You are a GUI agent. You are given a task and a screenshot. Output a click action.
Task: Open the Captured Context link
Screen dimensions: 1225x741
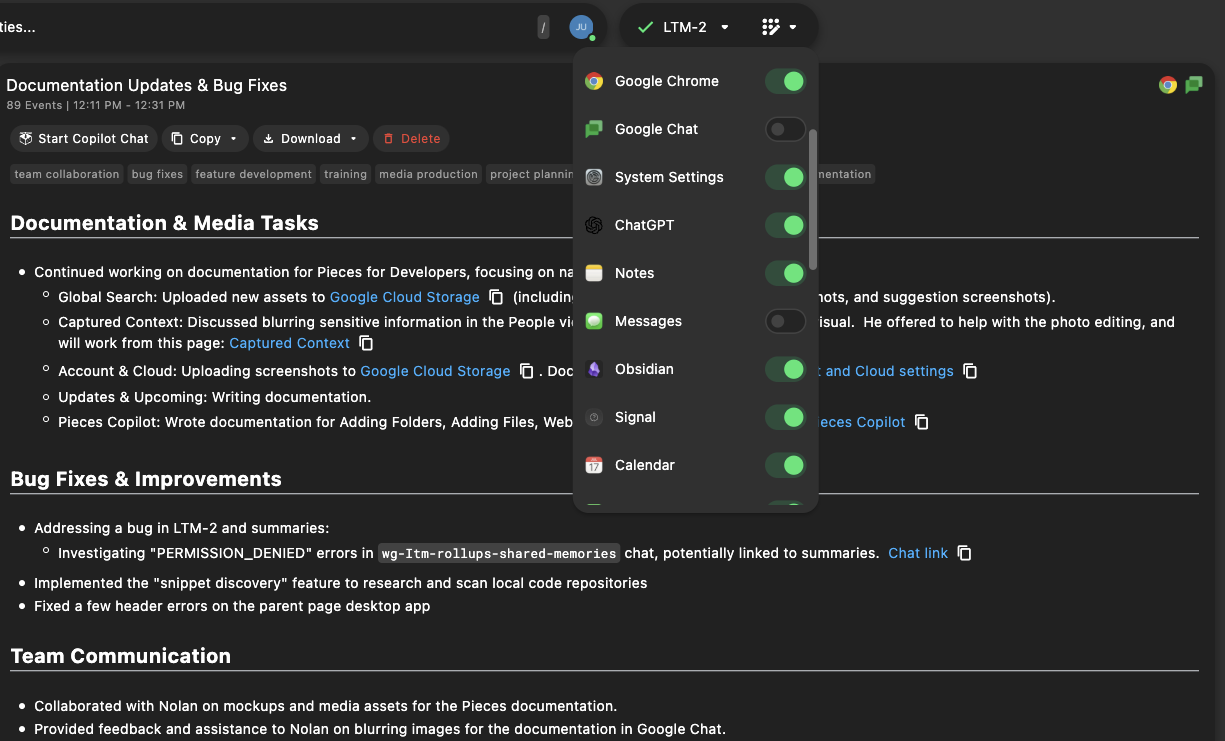coord(289,343)
